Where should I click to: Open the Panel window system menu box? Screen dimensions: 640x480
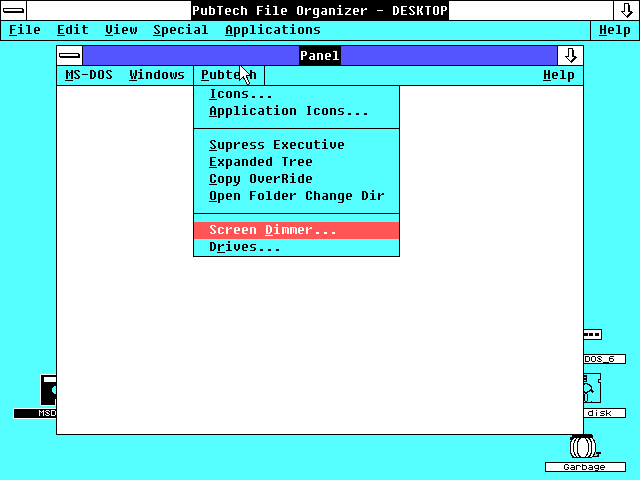[70, 56]
